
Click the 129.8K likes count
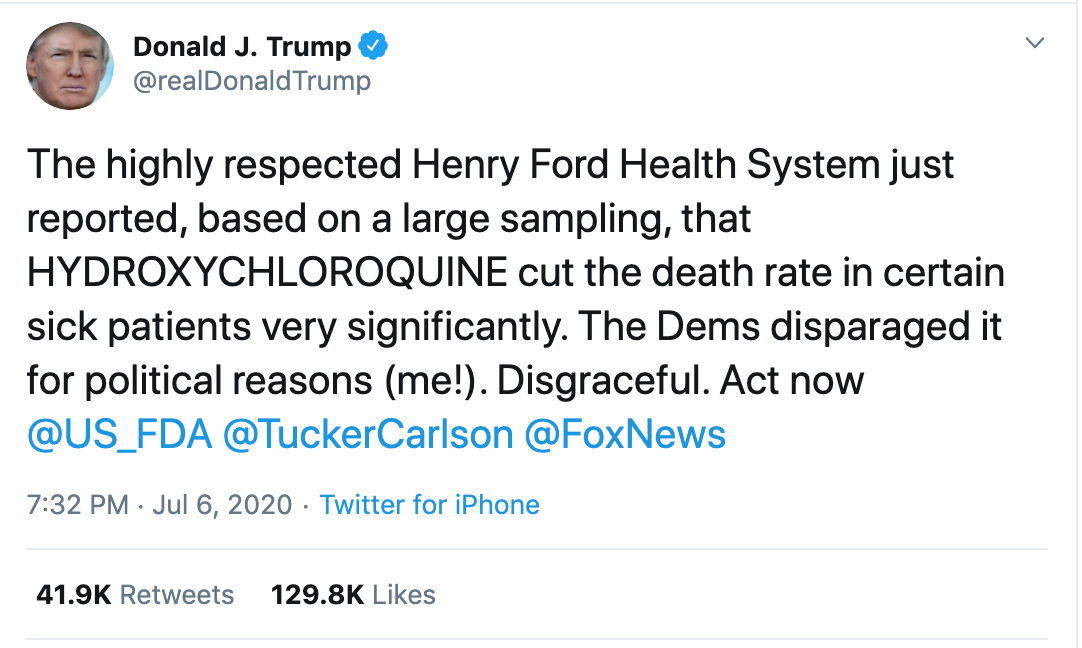click(317, 595)
